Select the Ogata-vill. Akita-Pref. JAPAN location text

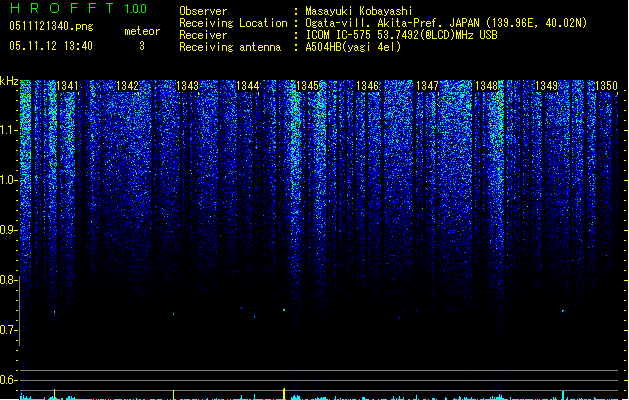click(446, 23)
